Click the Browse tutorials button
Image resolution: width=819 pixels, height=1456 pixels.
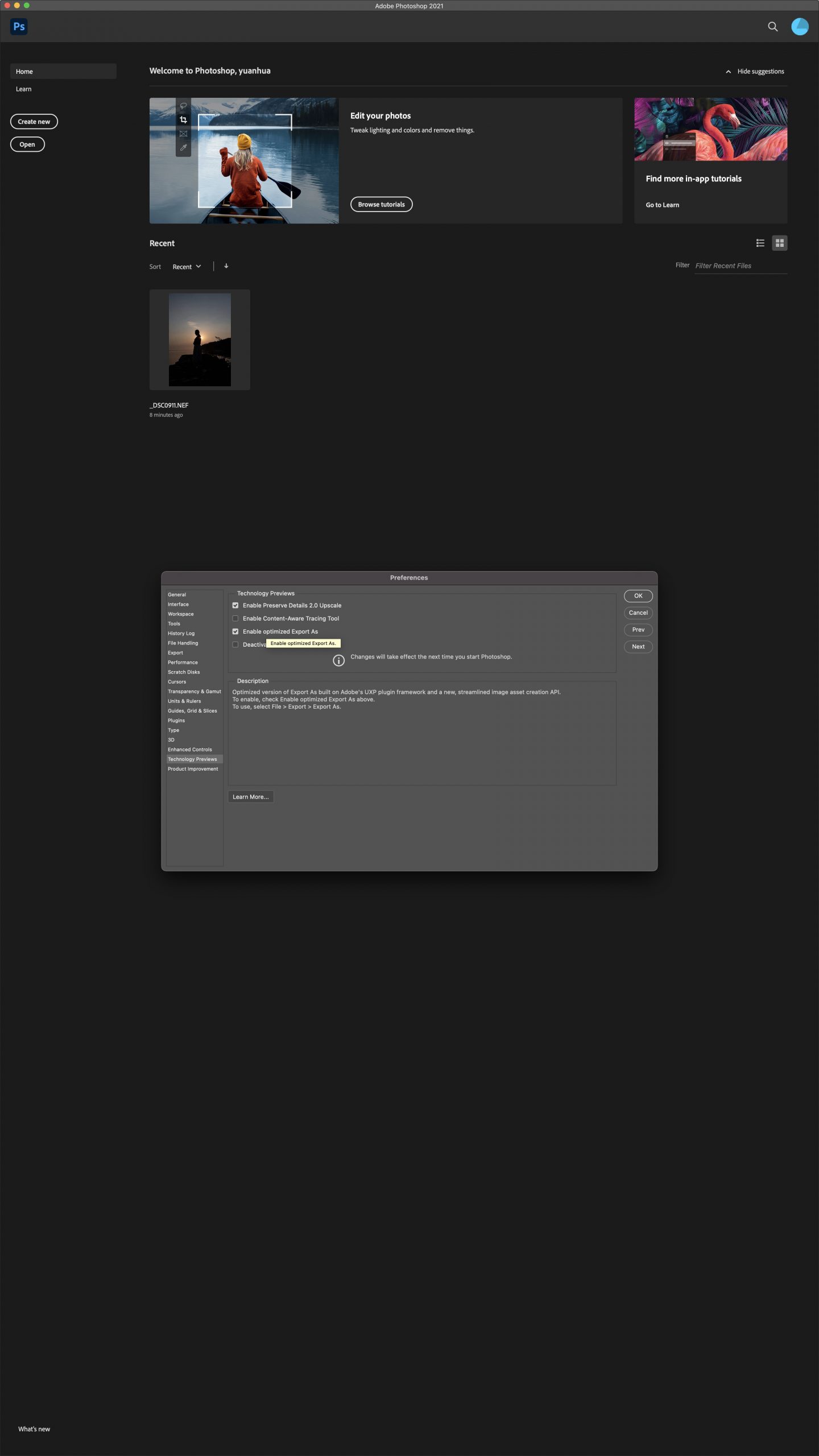tap(381, 204)
